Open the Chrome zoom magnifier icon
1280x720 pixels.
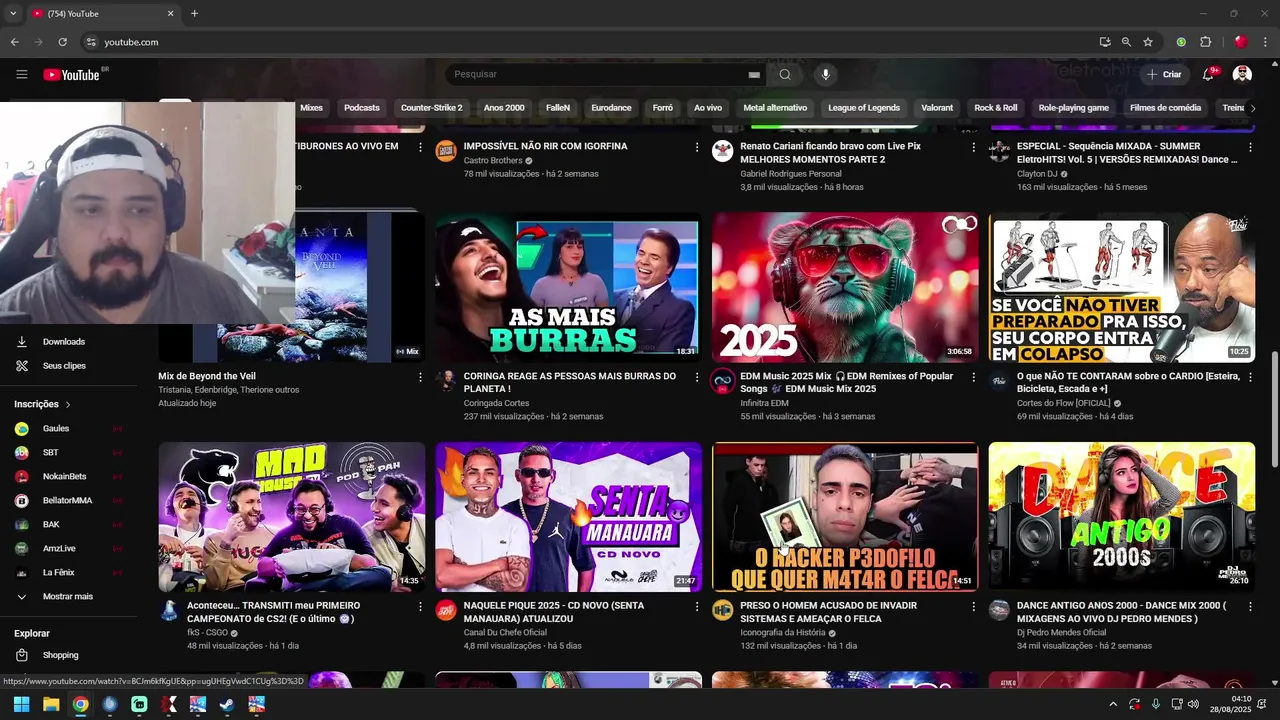(x=1126, y=42)
